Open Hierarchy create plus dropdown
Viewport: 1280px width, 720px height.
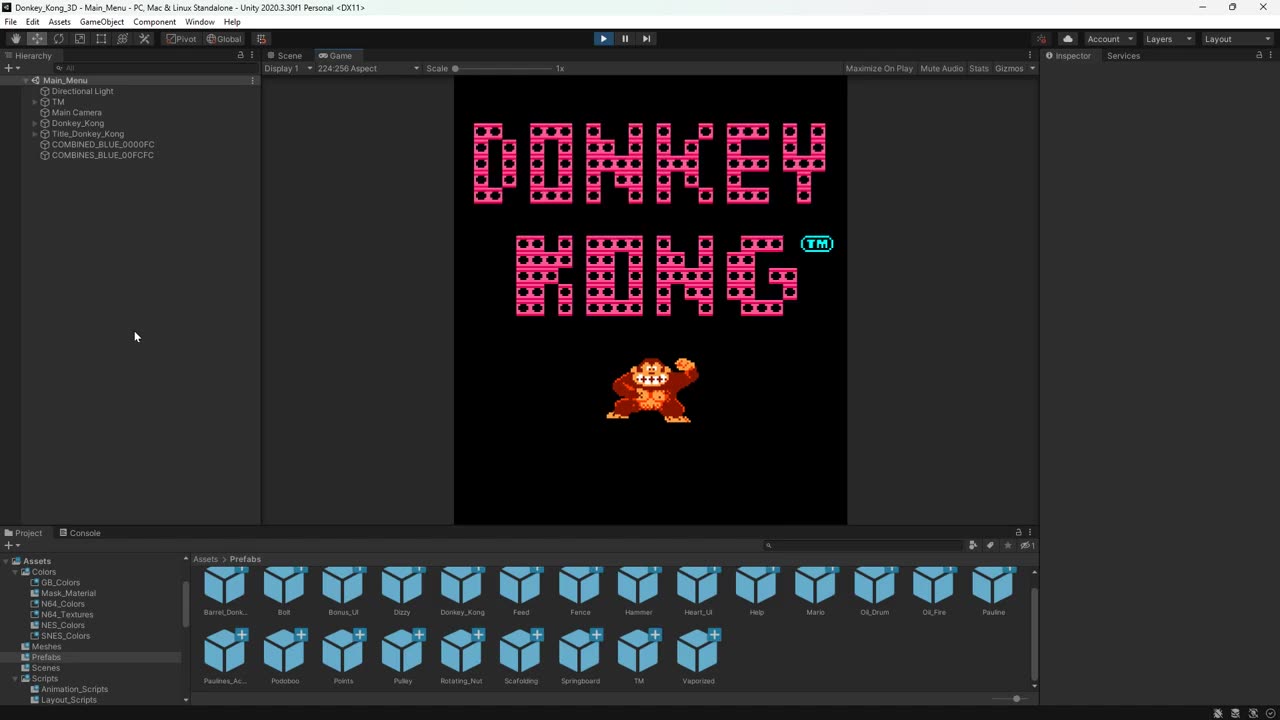pos(12,68)
